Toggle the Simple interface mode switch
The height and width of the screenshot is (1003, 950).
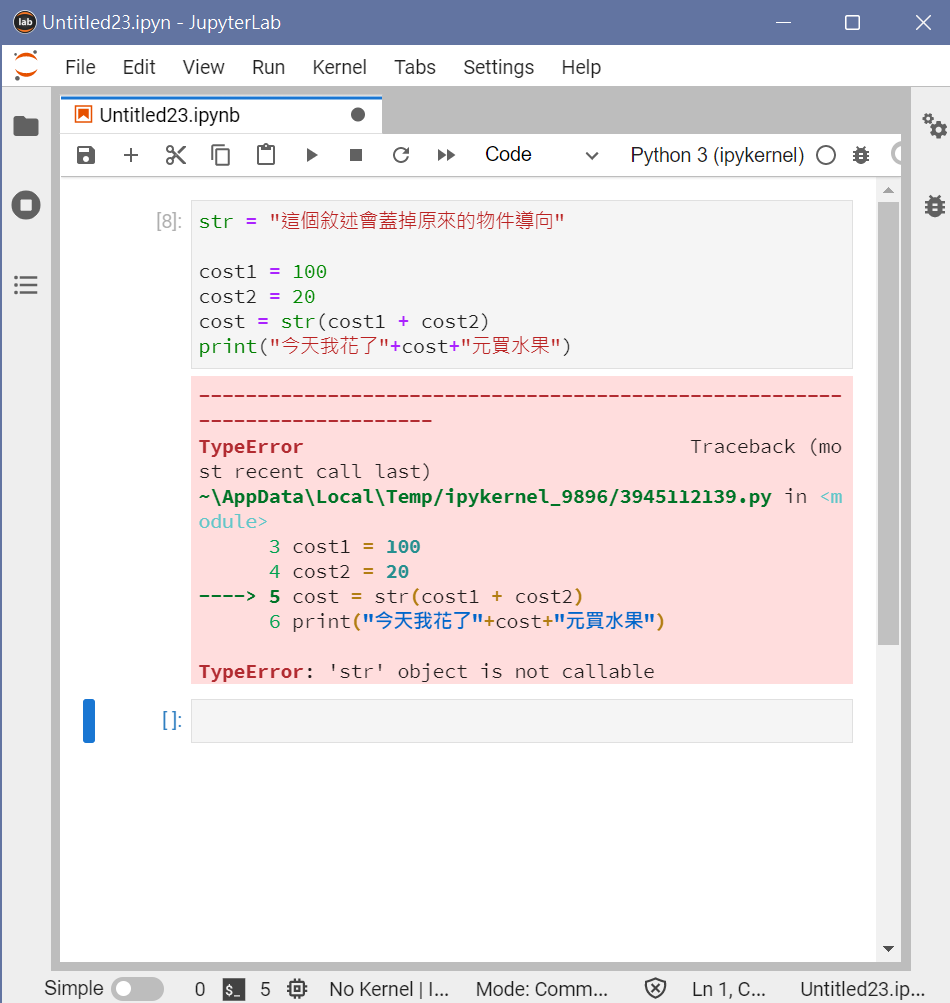(138, 988)
